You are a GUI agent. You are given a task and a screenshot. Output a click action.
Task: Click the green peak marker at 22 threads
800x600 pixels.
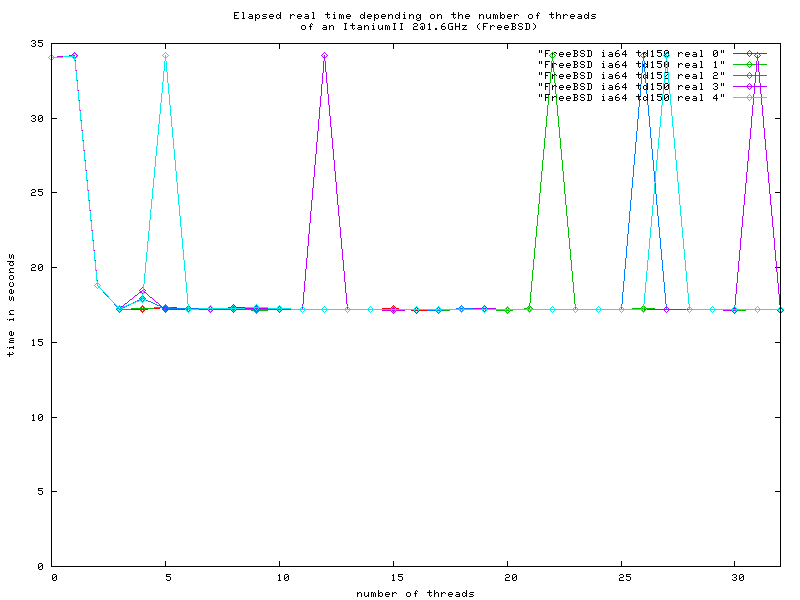552,56
